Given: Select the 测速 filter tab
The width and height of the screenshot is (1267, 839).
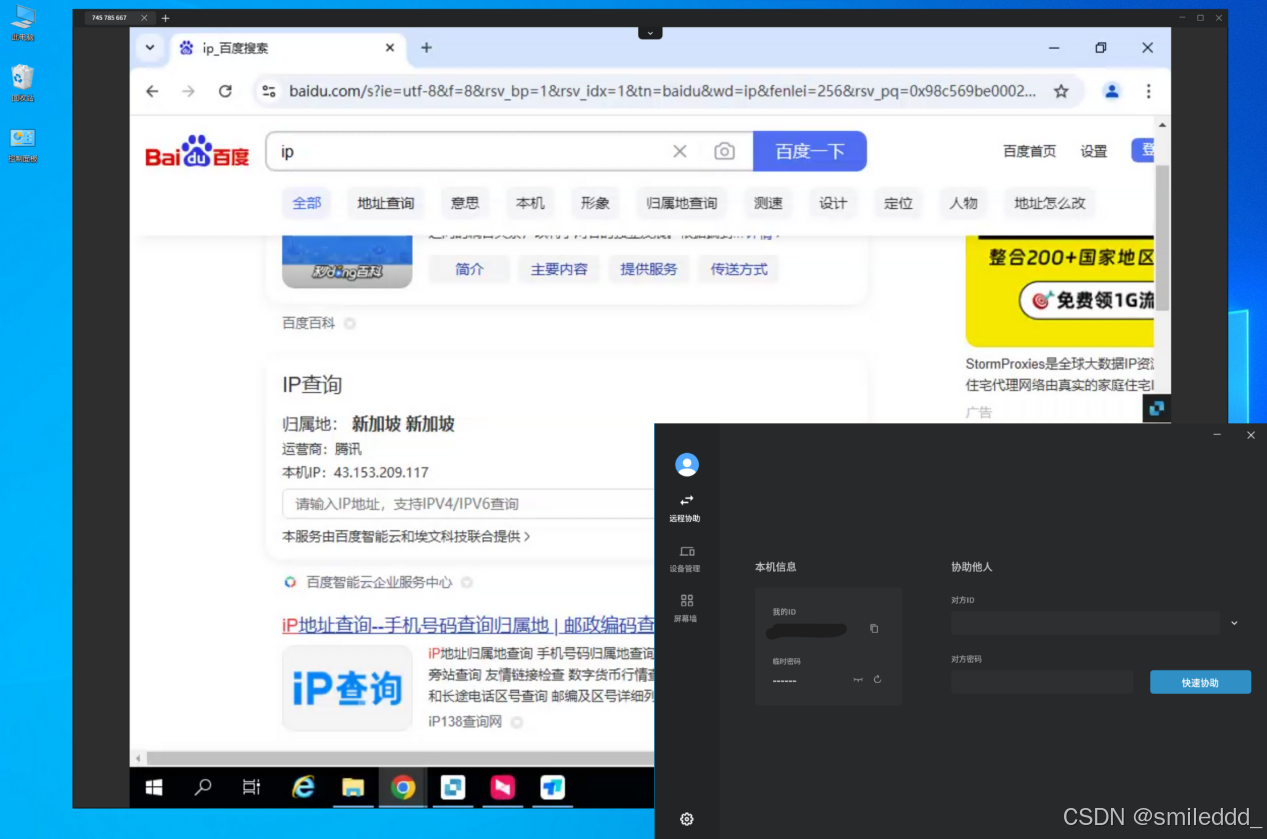Looking at the screenshot, I should pyautogui.click(x=768, y=203).
